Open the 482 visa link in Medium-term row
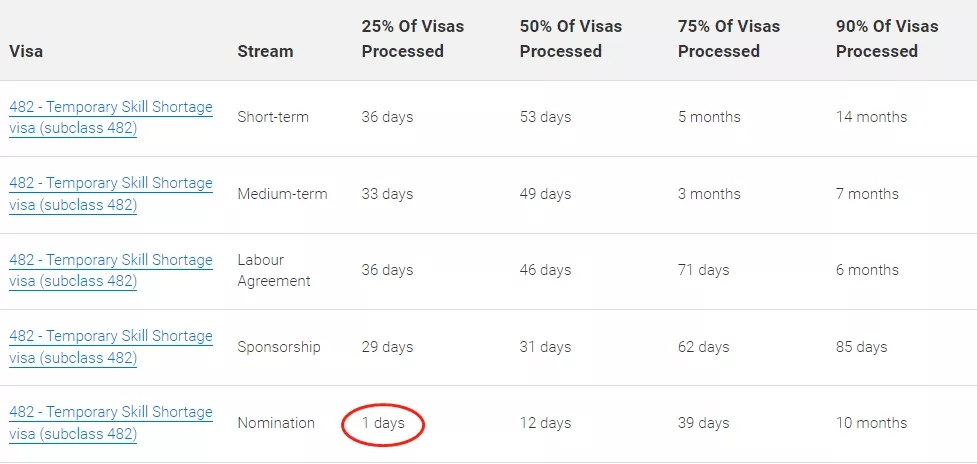Screen dimensions: 977x464 pos(110,194)
